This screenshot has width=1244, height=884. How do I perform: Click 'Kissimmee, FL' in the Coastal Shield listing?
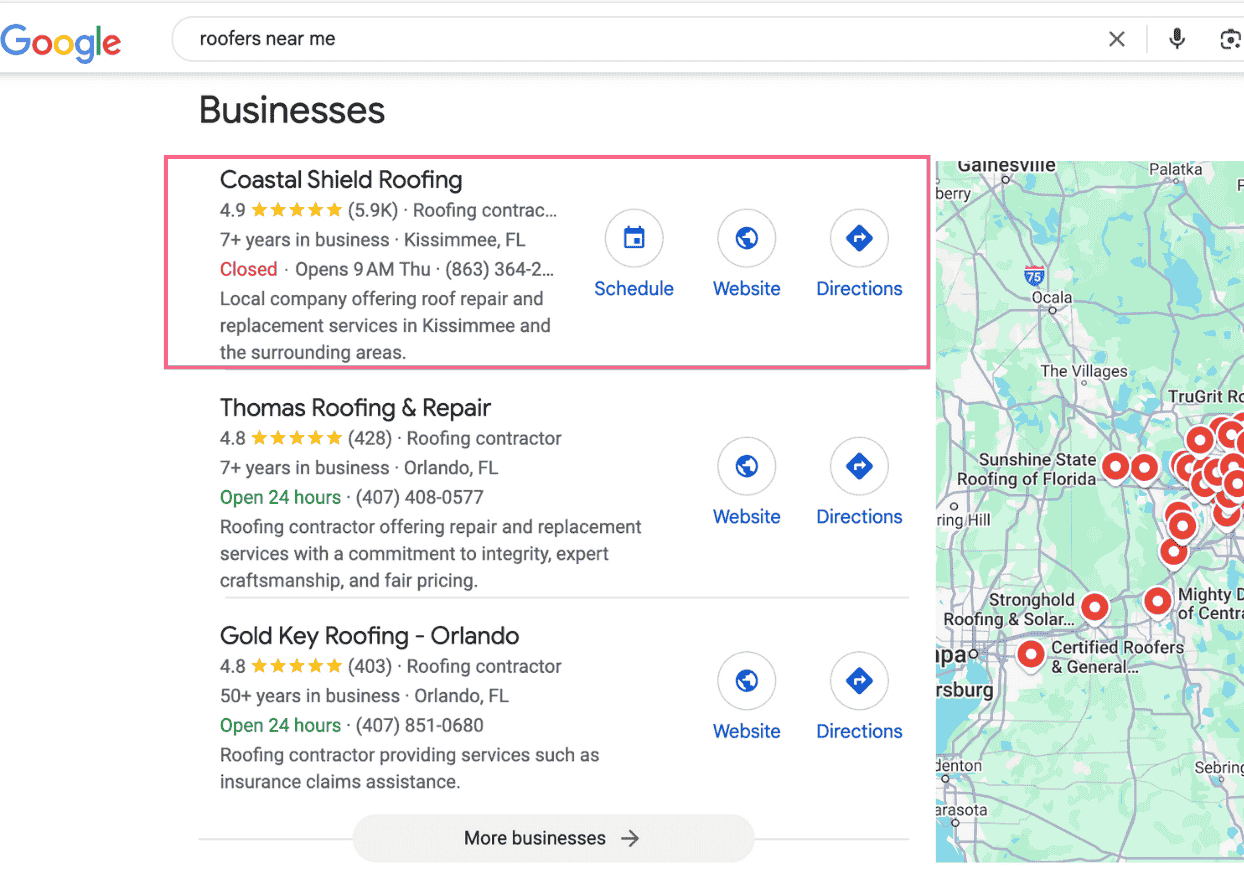(x=465, y=239)
